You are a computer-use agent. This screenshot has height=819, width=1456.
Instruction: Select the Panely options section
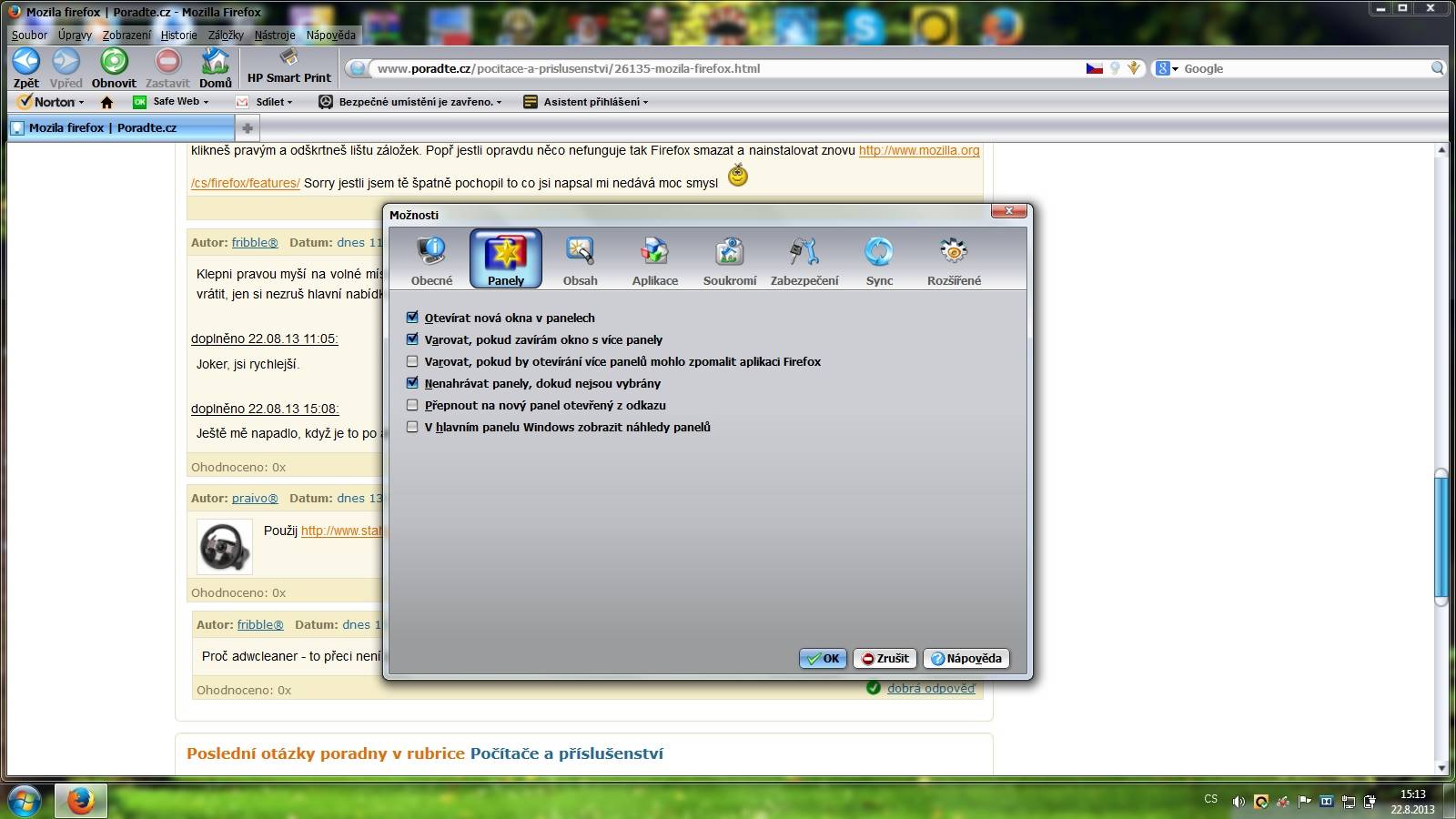506,259
